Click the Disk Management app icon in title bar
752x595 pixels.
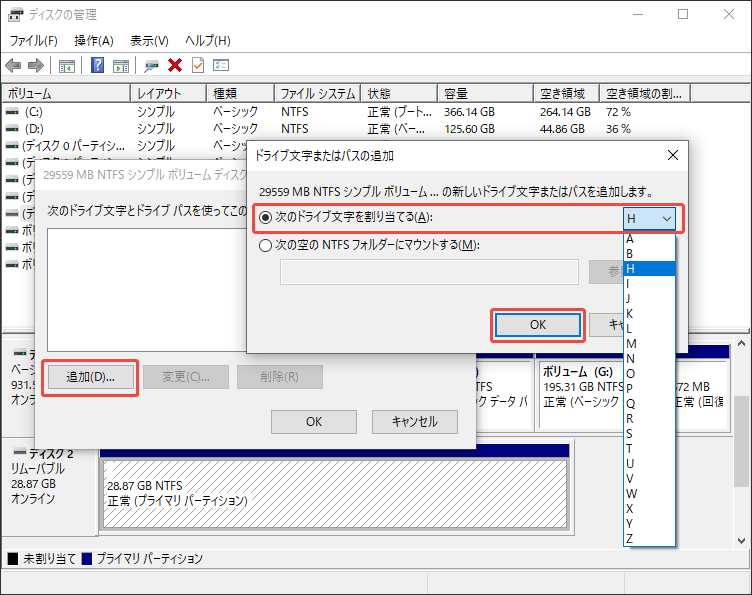point(15,15)
